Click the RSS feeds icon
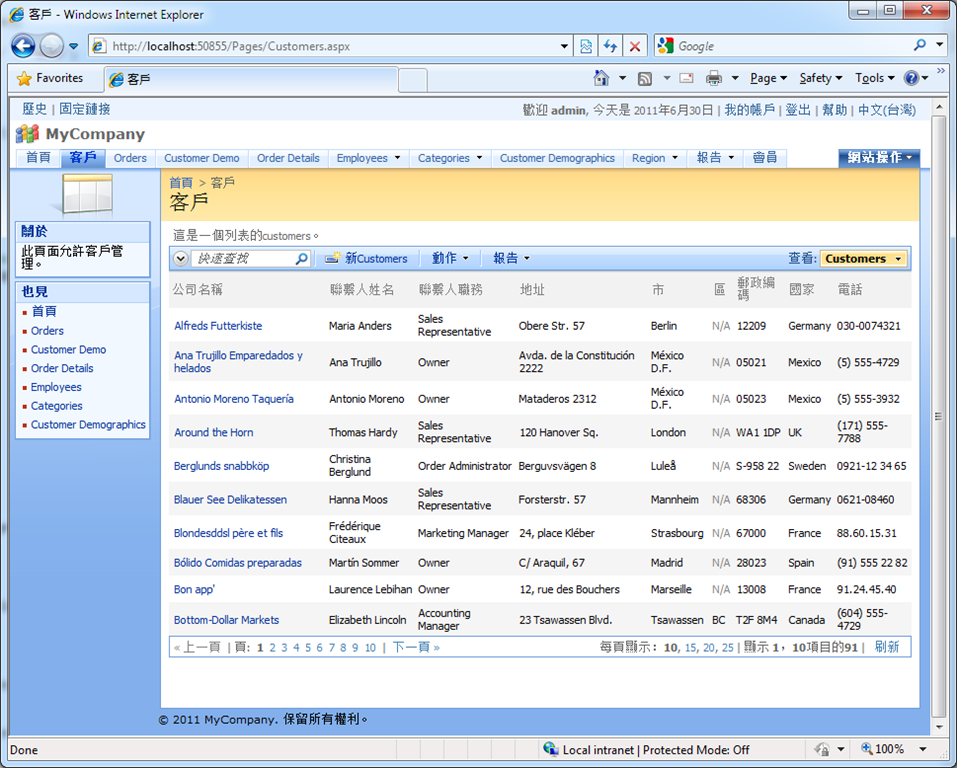This screenshot has width=957, height=768. [x=645, y=78]
